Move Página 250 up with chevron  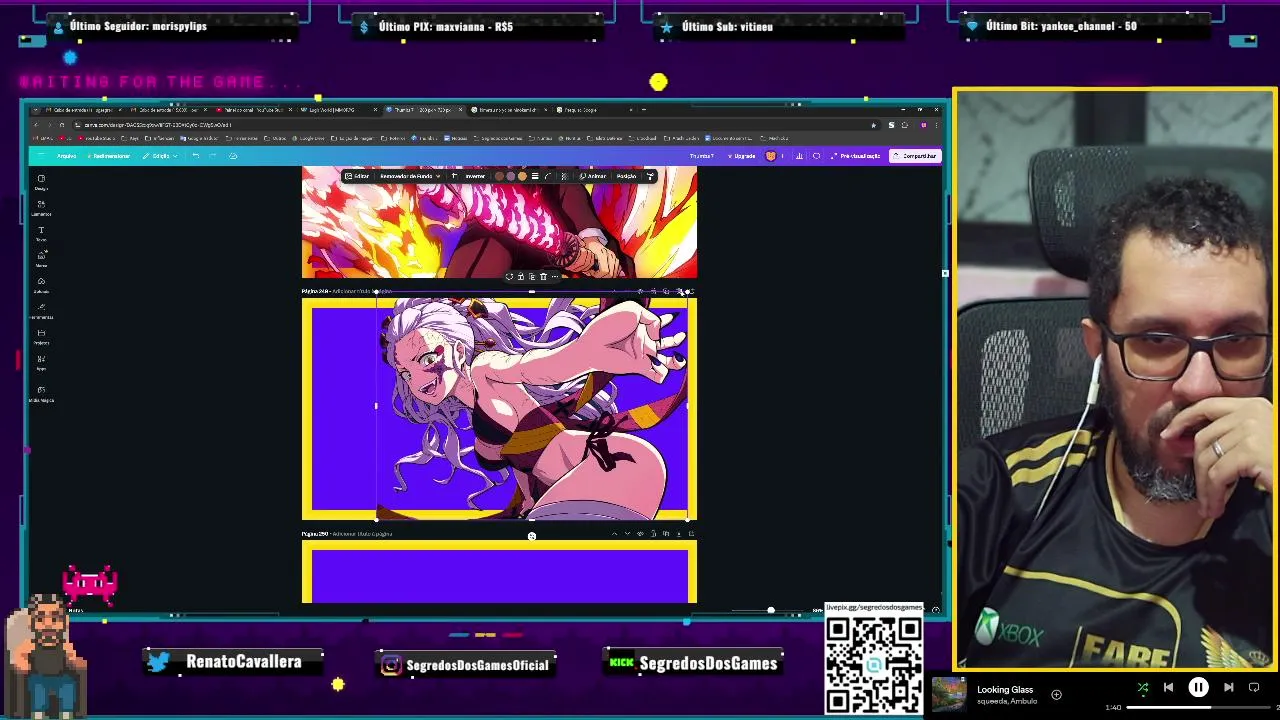[x=614, y=534]
